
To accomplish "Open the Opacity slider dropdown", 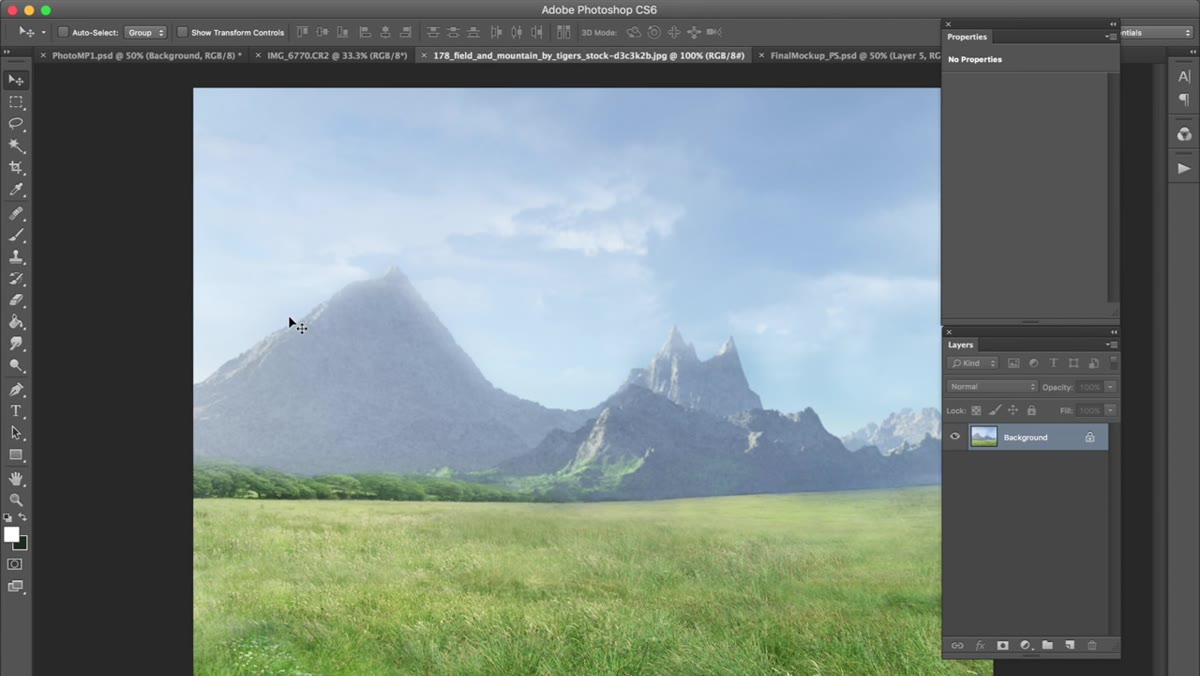I will (1111, 387).
